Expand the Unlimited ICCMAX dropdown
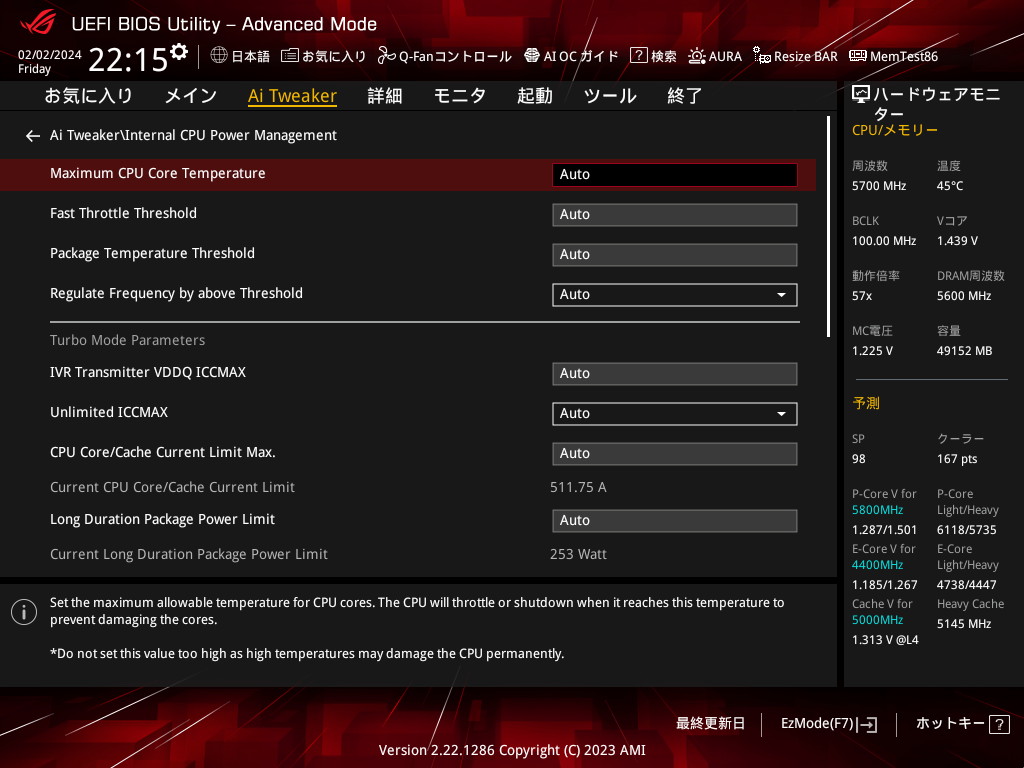 tap(675, 413)
